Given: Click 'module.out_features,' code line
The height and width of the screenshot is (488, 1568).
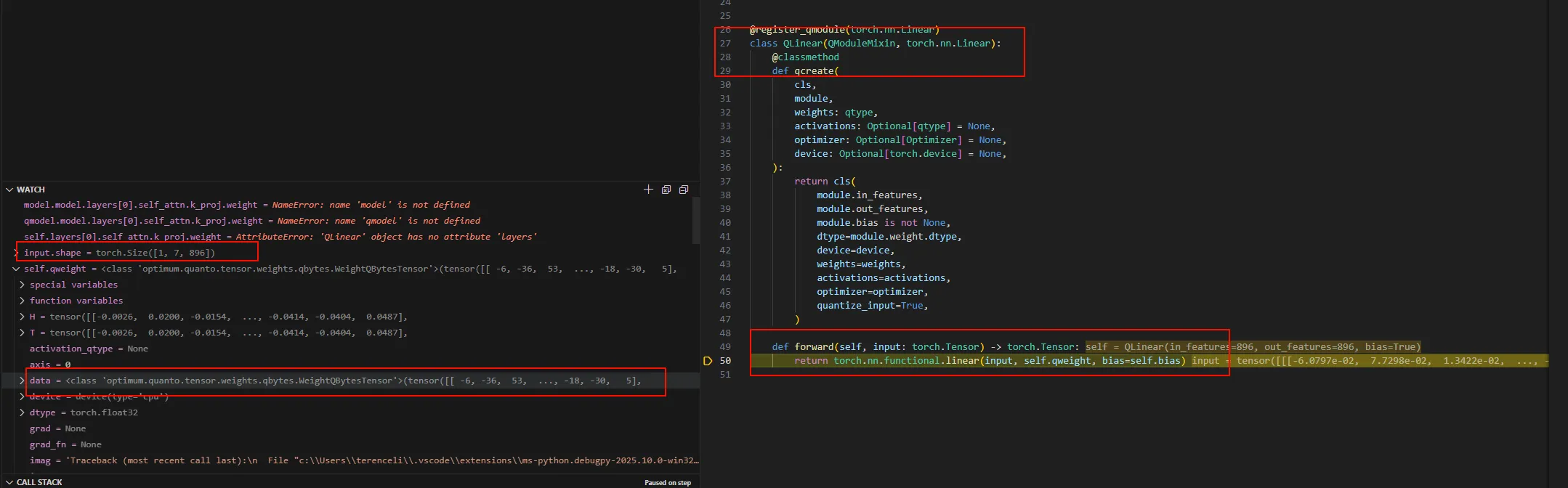Looking at the screenshot, I should tap(873, 209).
